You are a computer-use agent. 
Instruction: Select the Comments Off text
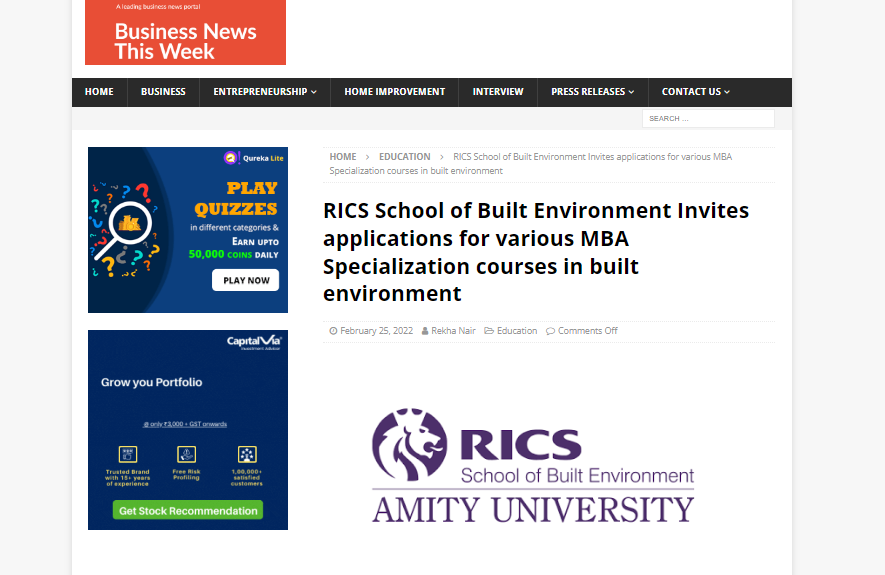(x=588, y=331)
